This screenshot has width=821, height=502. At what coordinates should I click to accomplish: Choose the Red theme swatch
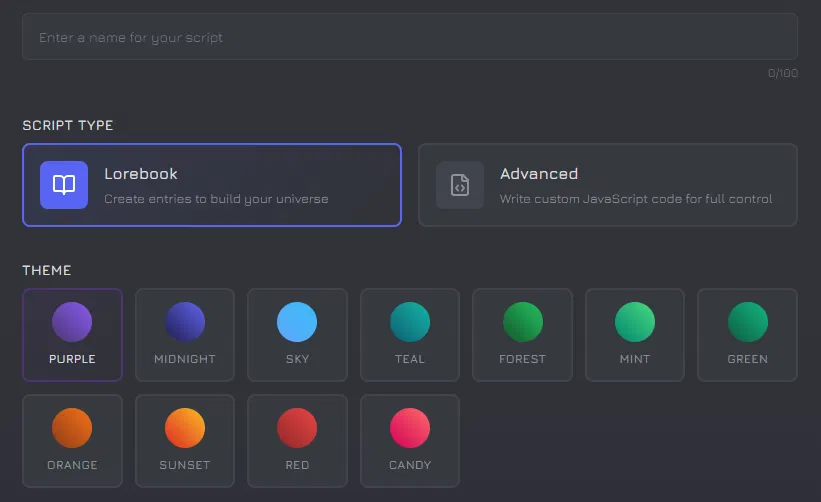[x=297, y=441]
